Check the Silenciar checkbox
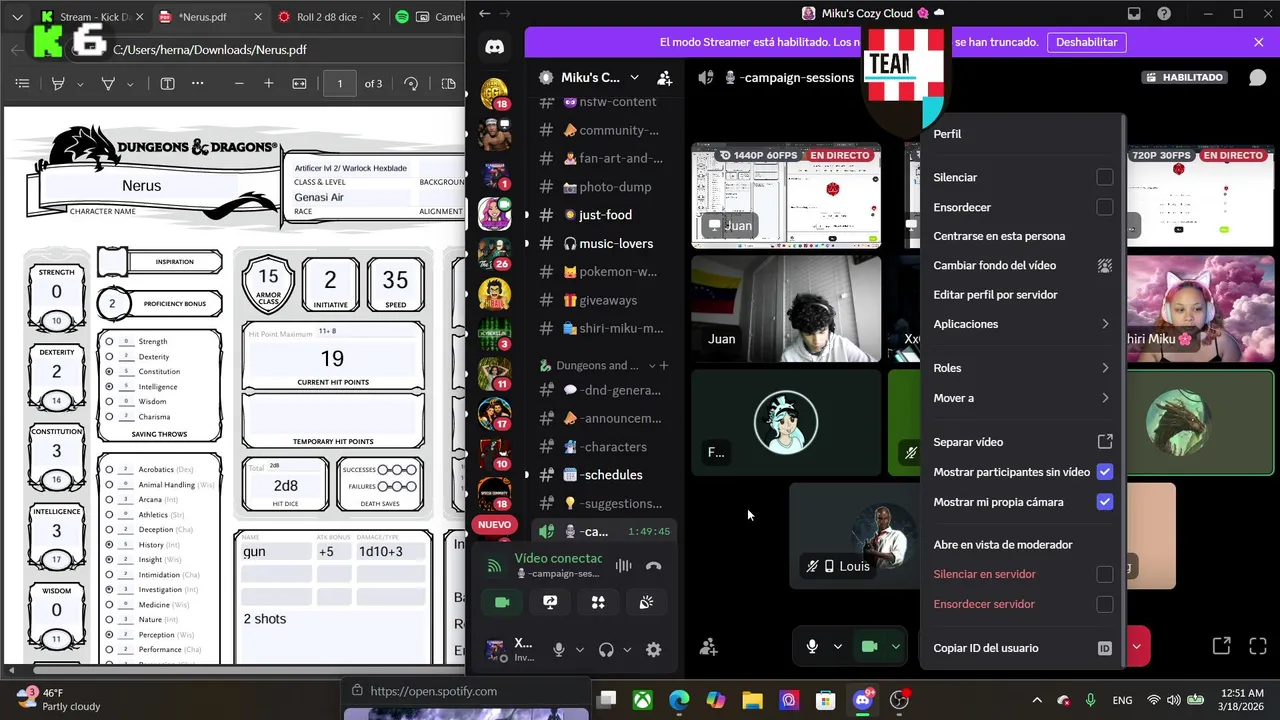The height and width of the screenshot is (720, 1280). pos(1104,177)
